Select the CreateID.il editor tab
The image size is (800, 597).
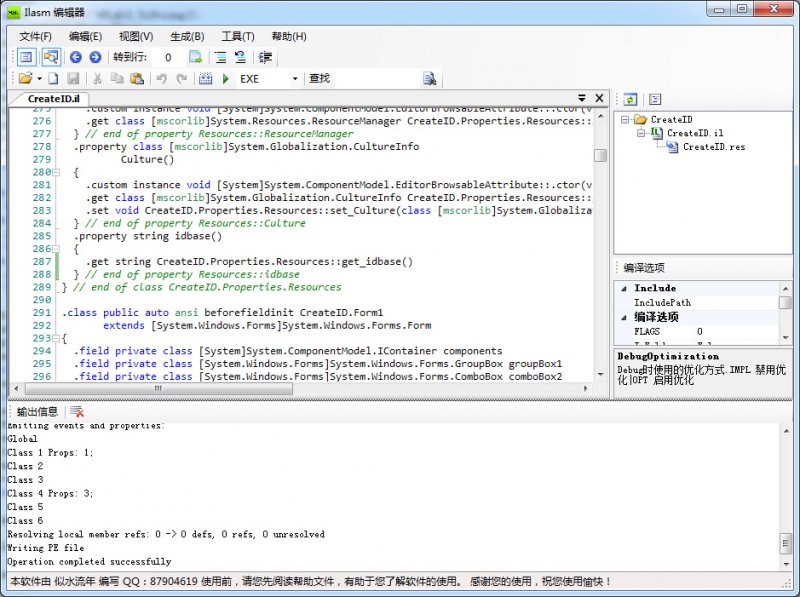(53, 98)
